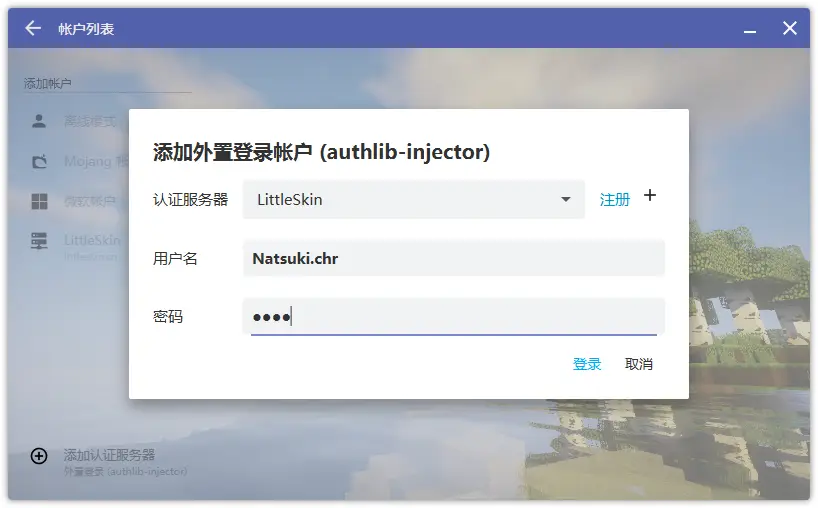The width and height of the screenshot is (818, 508).
Task: Focus the 密码 password field
Action: 453,317
